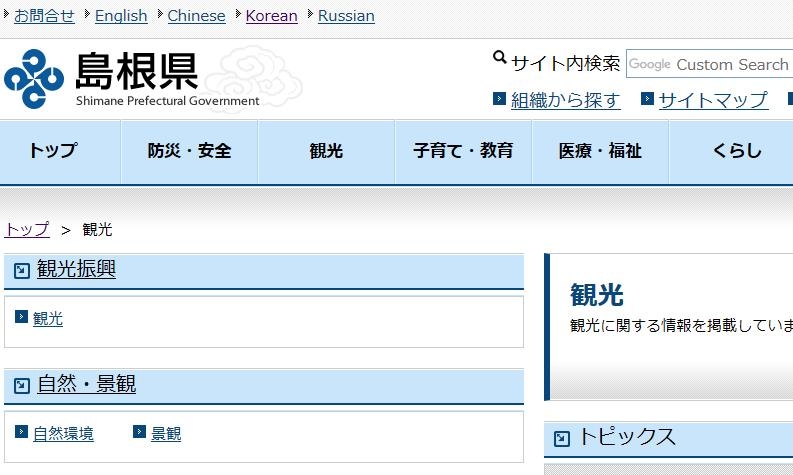Click the triangle bullet before Russian
The height and width of the screenshot is (475, 793).
[x=311, y=14]
